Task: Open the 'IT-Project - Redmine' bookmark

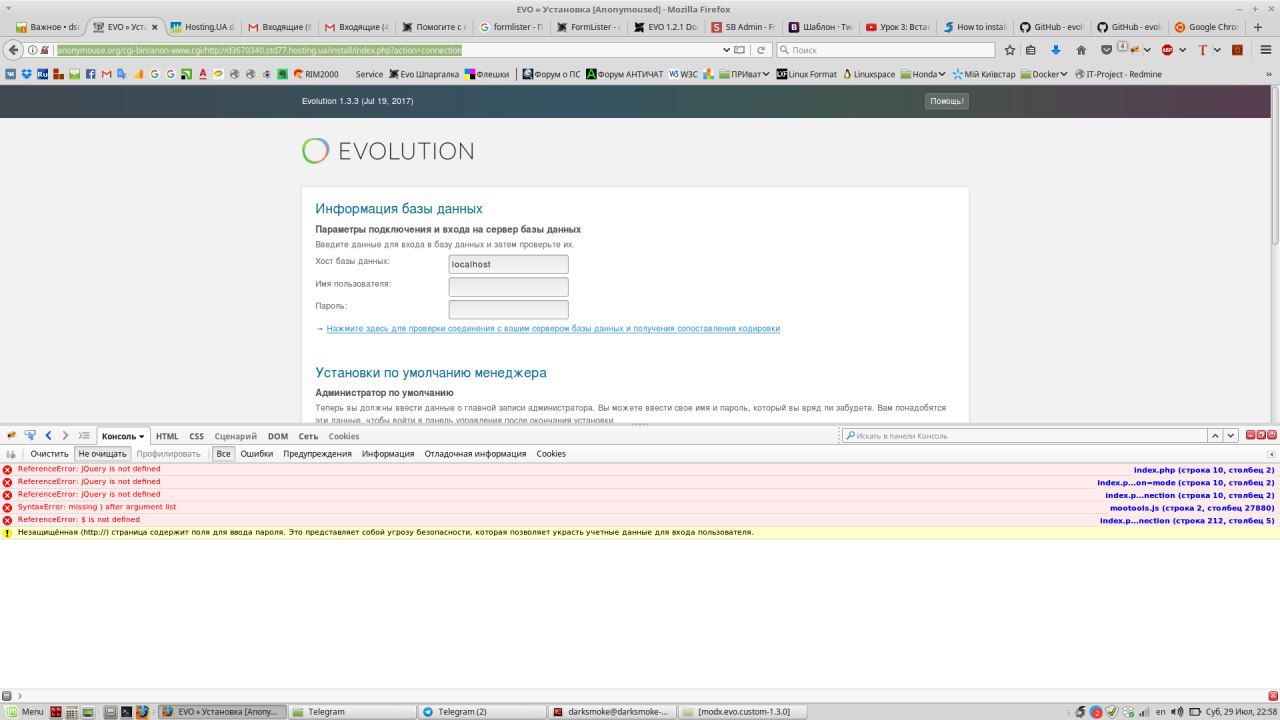Action: pos(1118,74)
